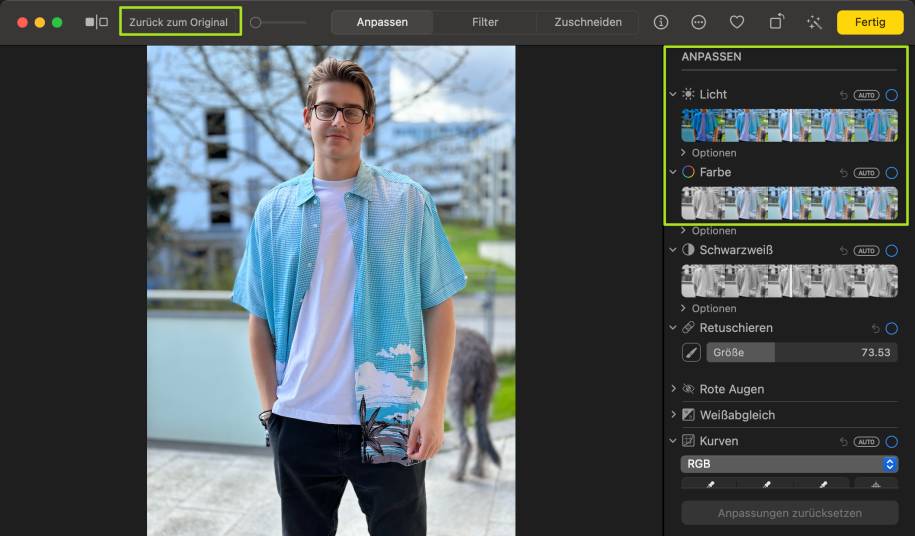Undo the Retuschieren adjustment with its arrow
The height and width of the screenshot is (536, 915).
point(875,328)
